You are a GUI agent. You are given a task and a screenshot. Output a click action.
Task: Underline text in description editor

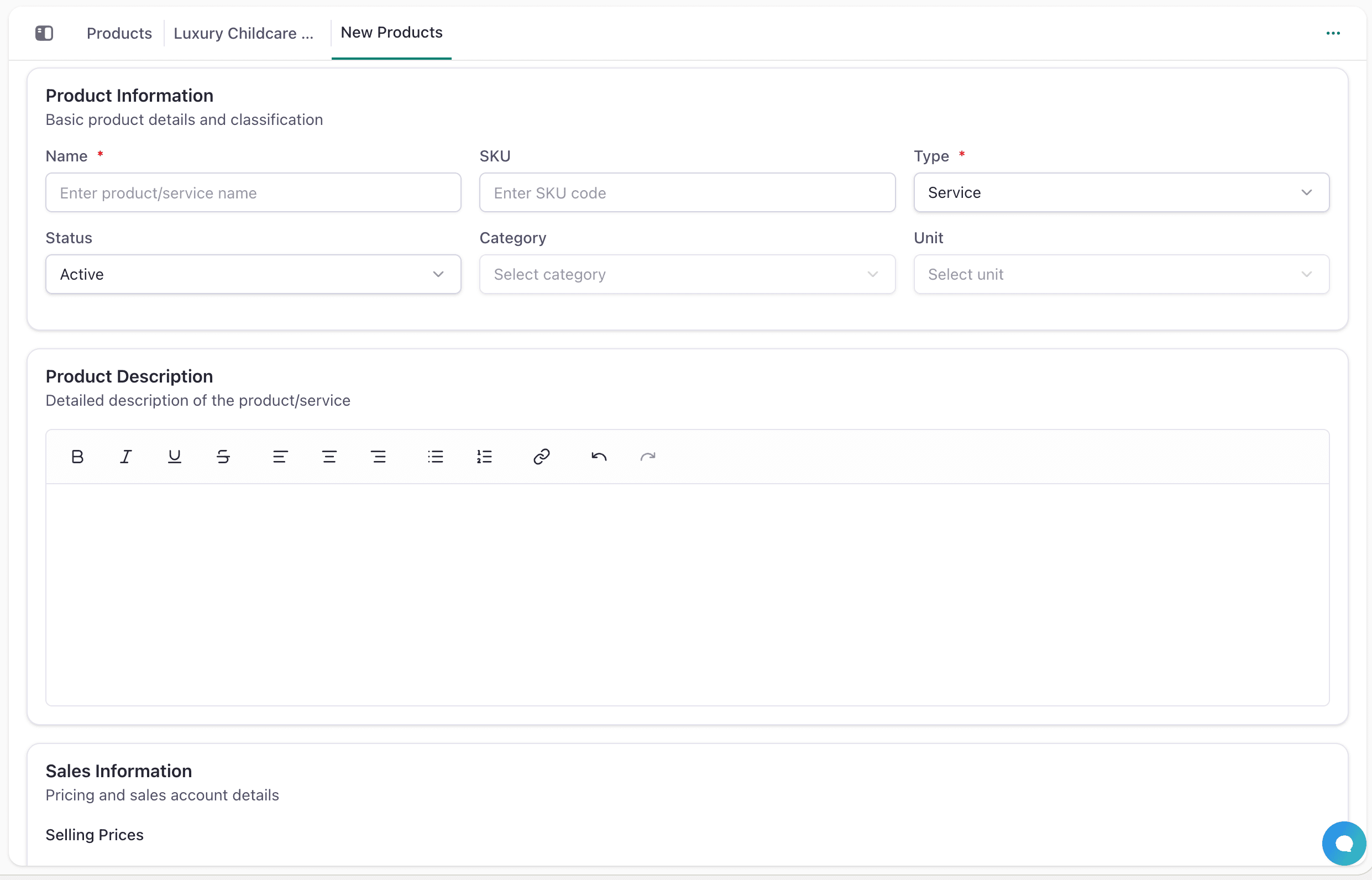[x=174, y=457]
